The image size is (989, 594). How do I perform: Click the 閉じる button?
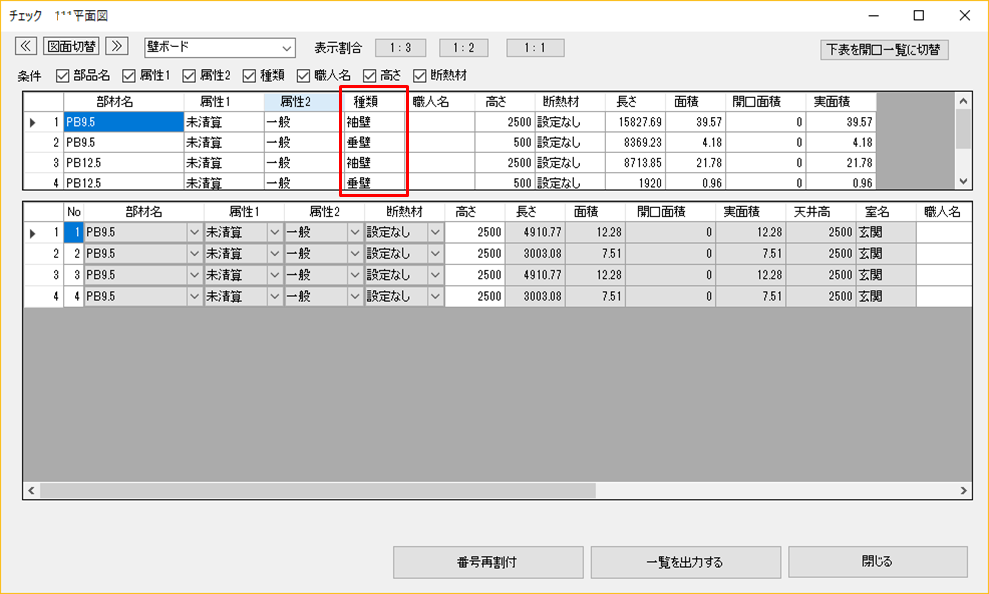coord(877,562)
